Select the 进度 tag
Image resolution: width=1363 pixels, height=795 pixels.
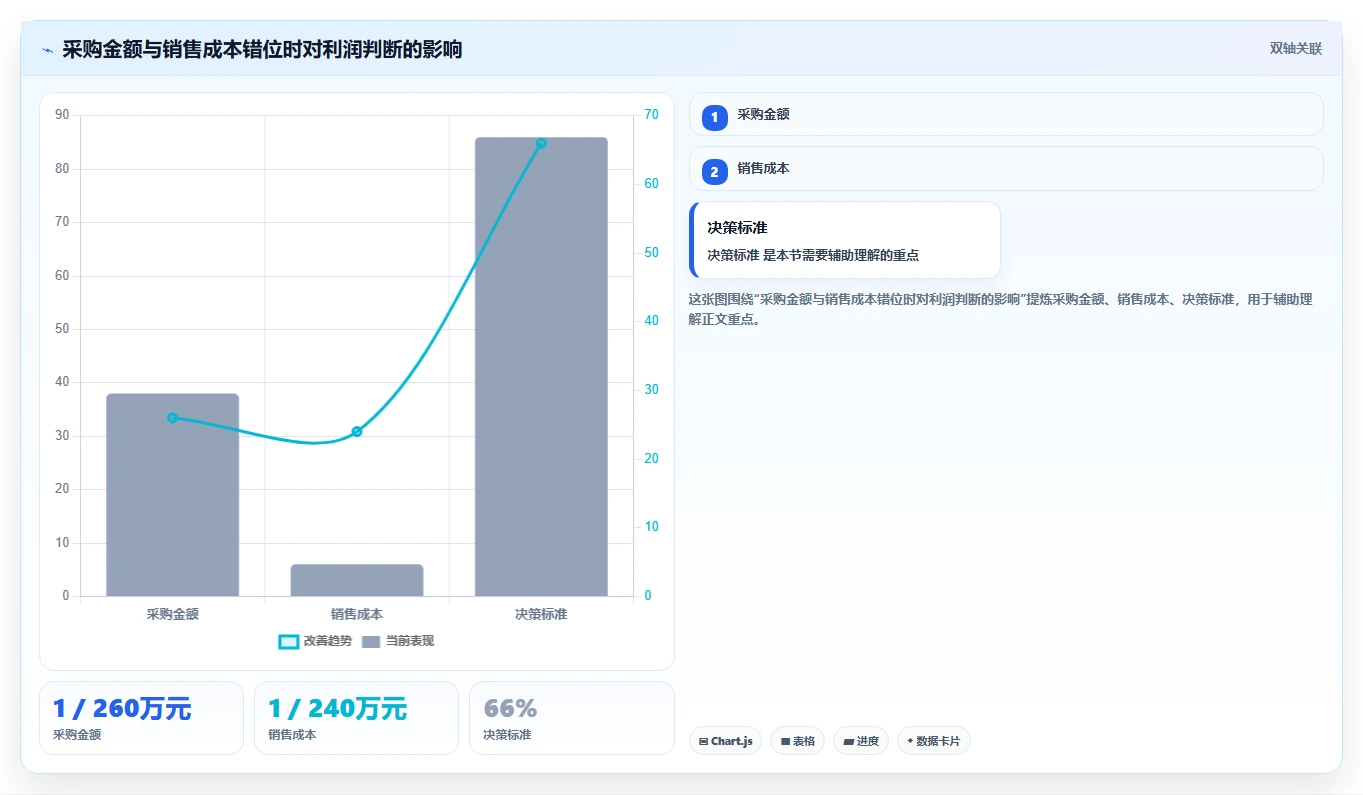(x=860, y=741)
